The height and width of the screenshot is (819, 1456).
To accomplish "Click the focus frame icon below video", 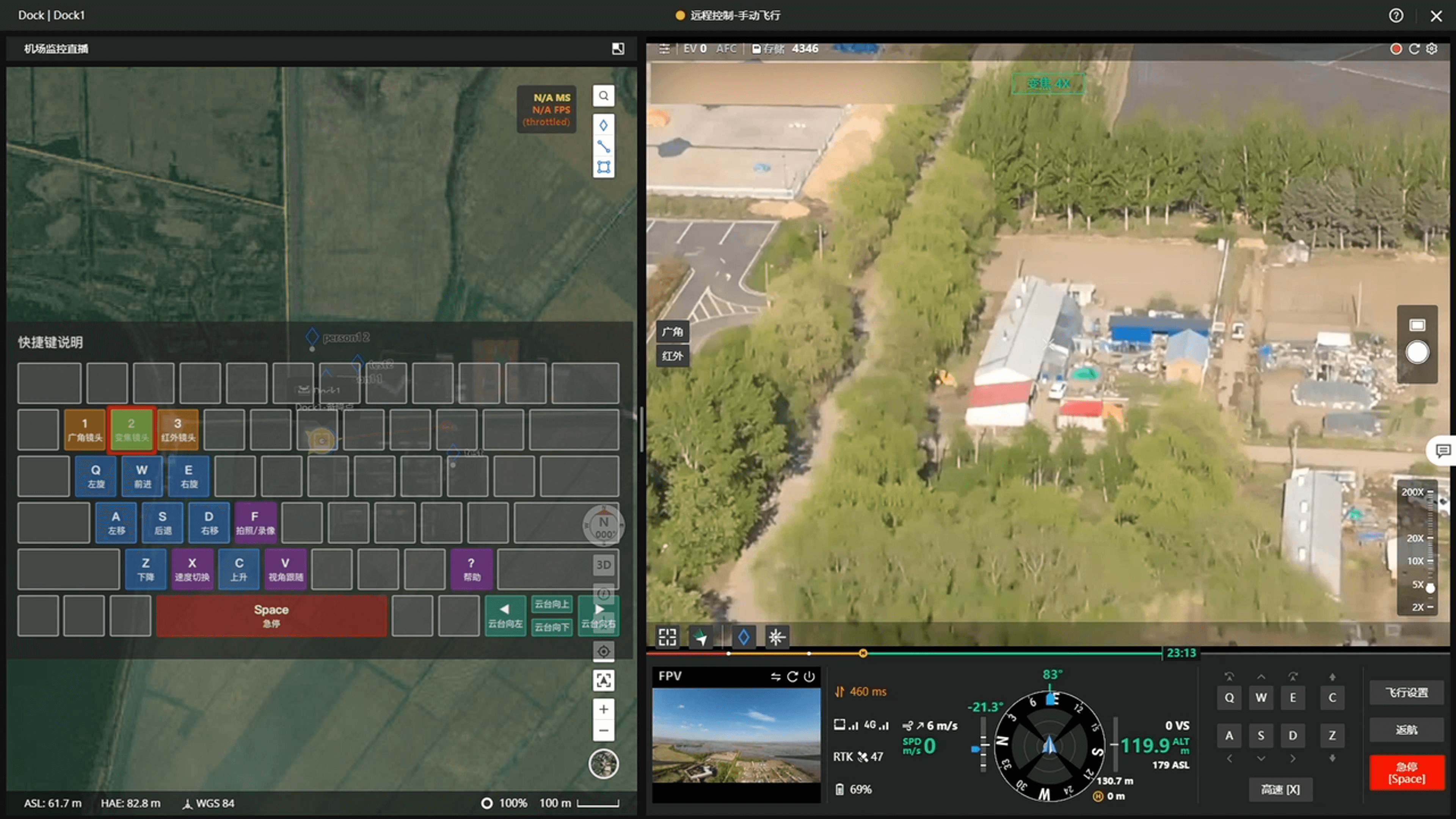I will (x=667, y=637).
